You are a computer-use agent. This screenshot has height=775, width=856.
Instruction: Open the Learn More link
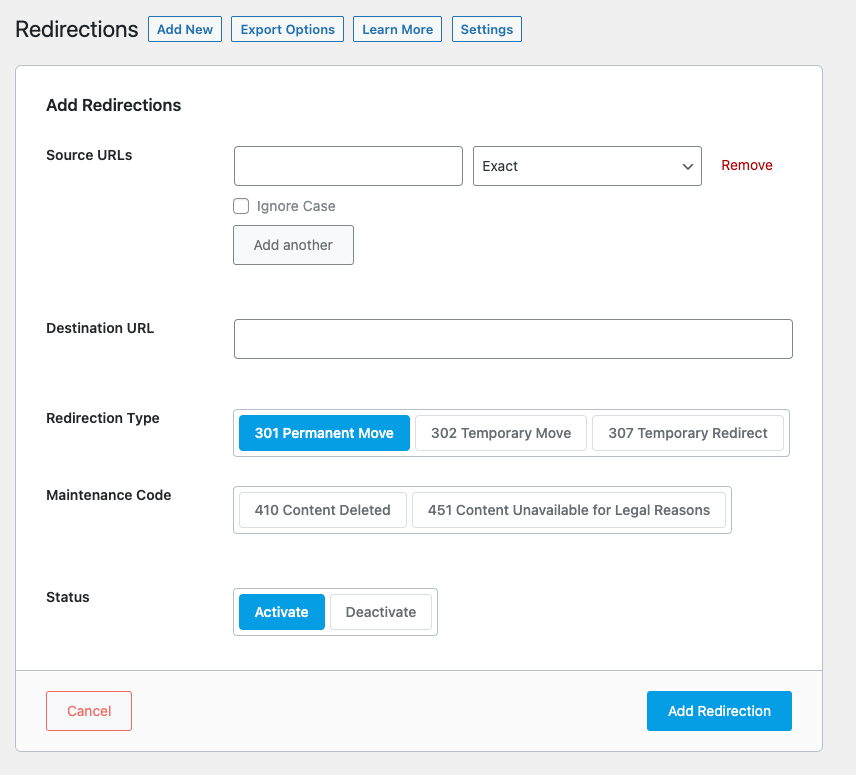(x=397, y=29)
